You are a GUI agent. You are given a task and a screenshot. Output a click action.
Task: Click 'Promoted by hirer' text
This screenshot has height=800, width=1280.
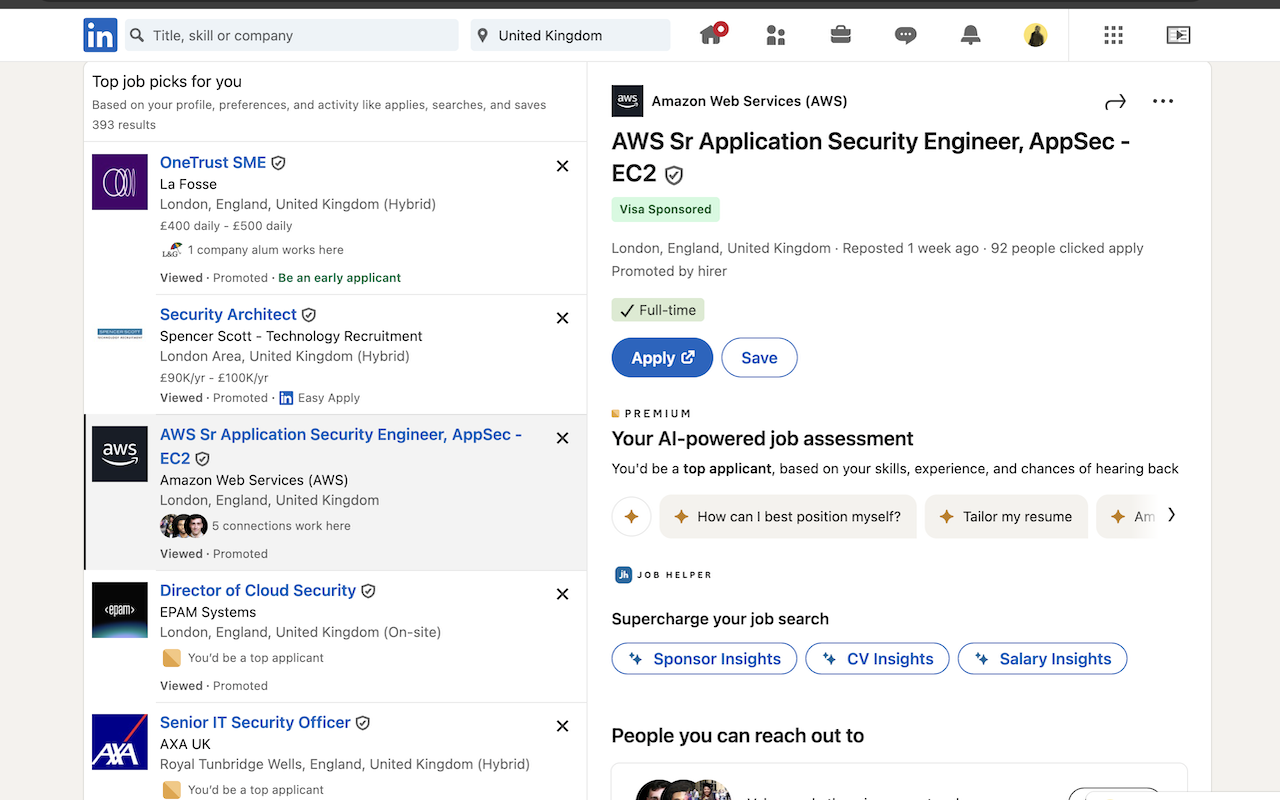tap(669, 271)
